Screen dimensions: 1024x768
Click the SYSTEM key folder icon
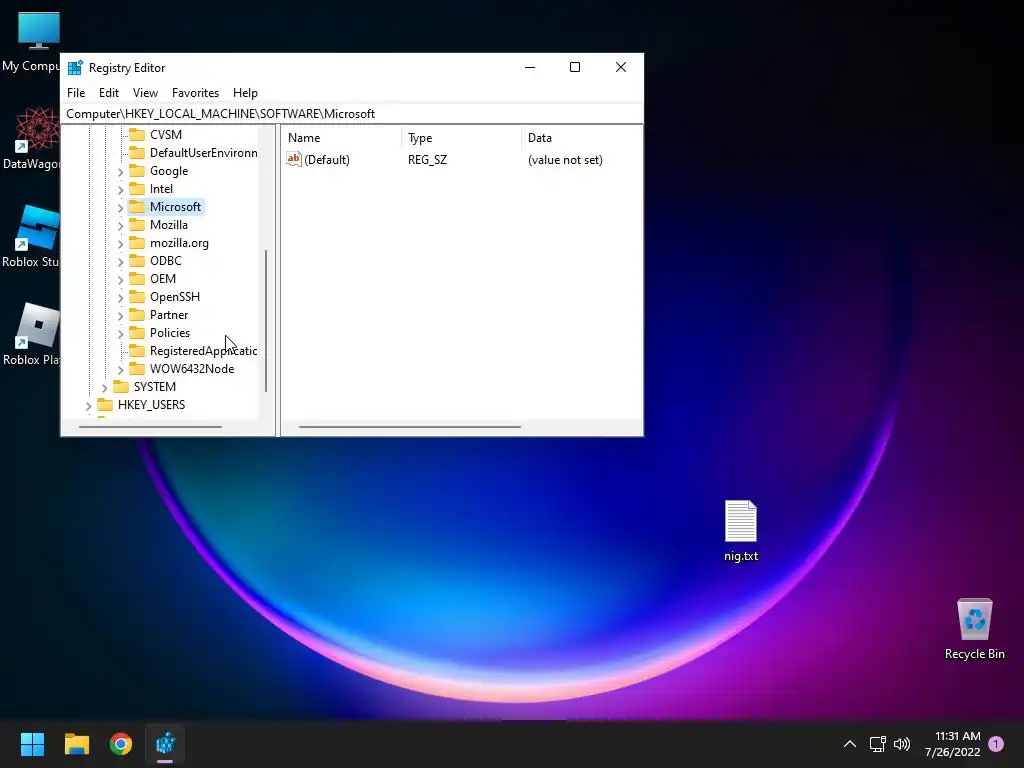tap(121, 387)
